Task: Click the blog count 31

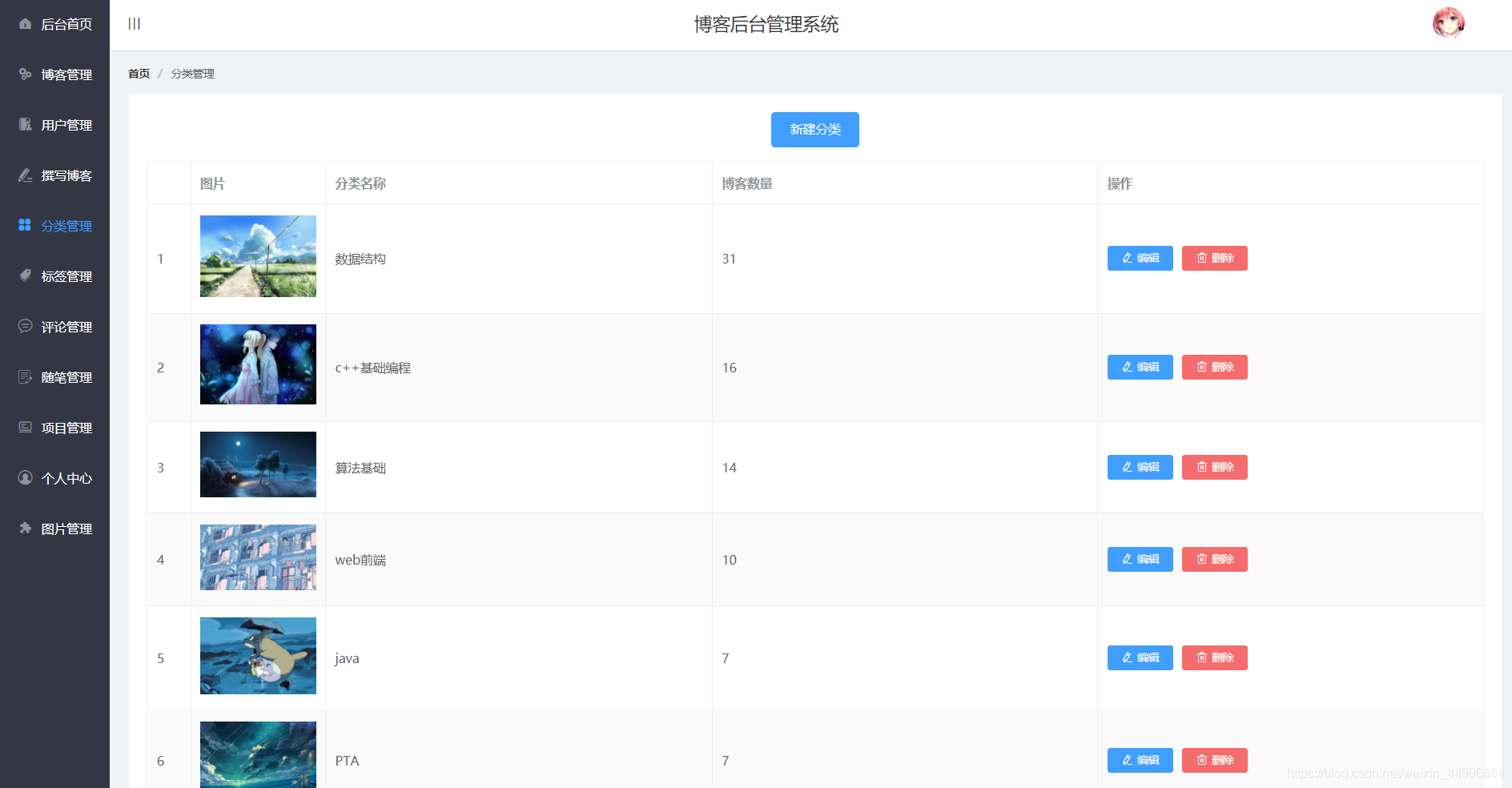Action: pyautogui.click(x=729, y=259)
